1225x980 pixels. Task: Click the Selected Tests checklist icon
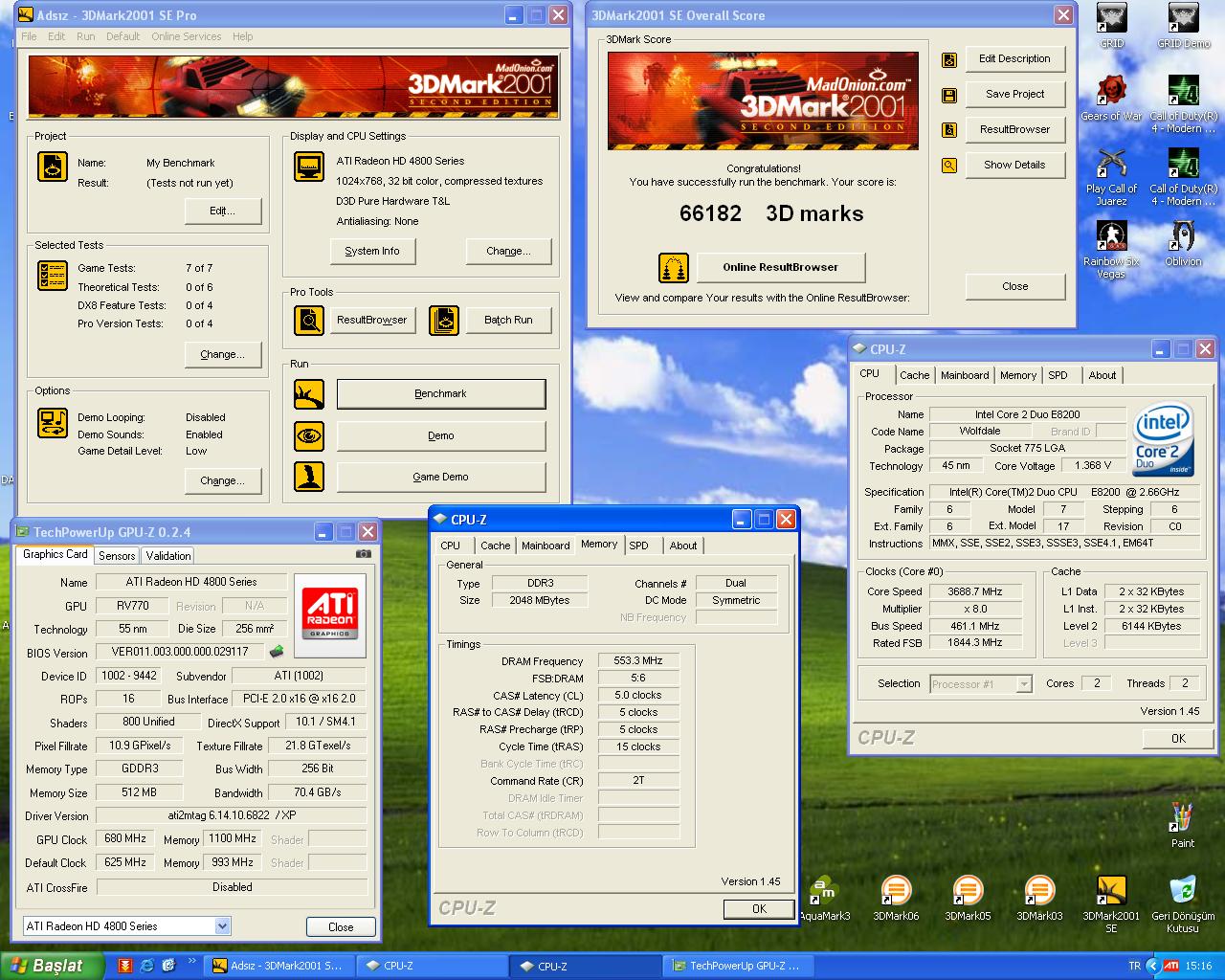pos(52,276)
